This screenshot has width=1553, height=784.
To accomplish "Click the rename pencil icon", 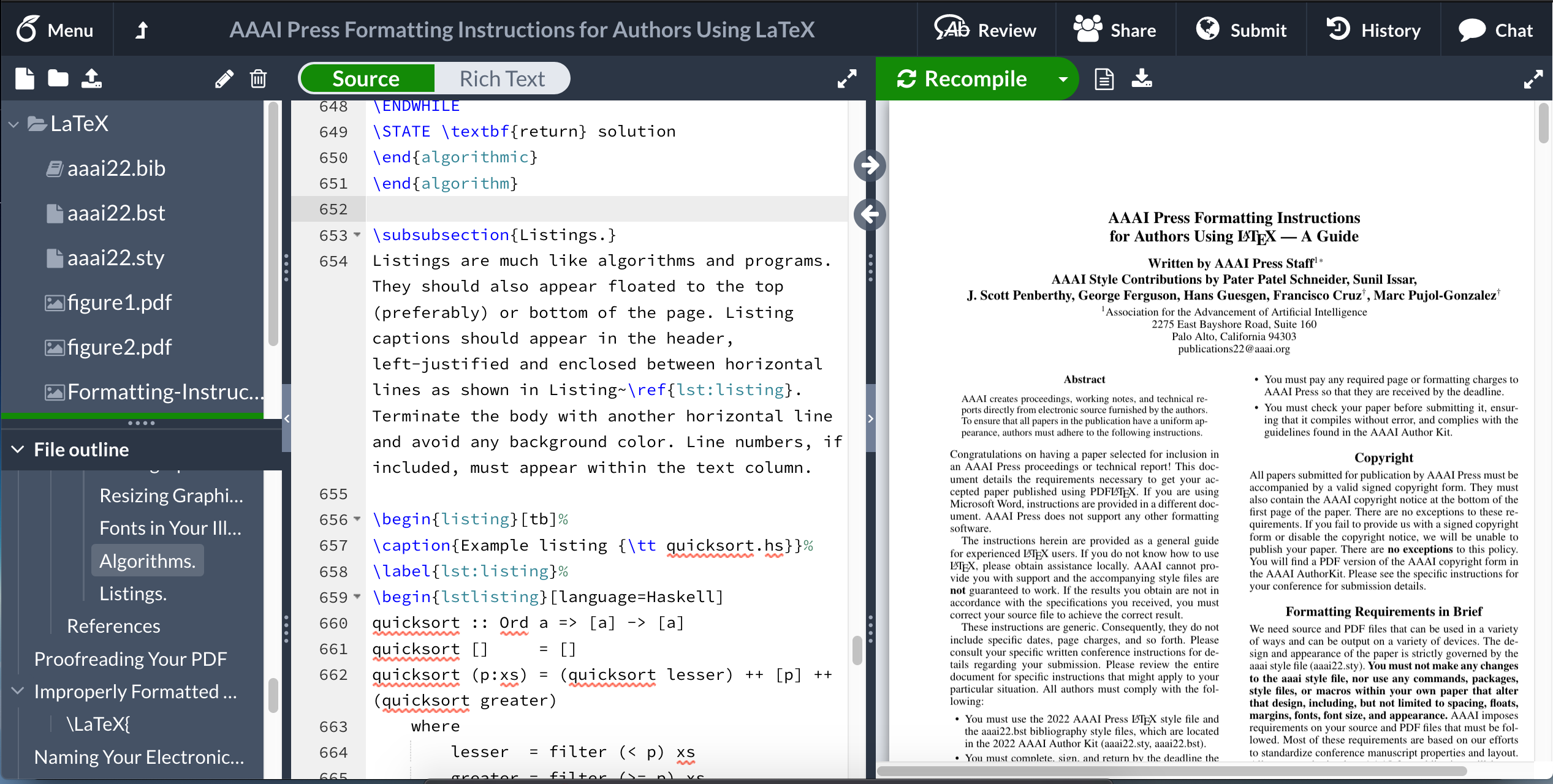I will click(x=224, y=78).
